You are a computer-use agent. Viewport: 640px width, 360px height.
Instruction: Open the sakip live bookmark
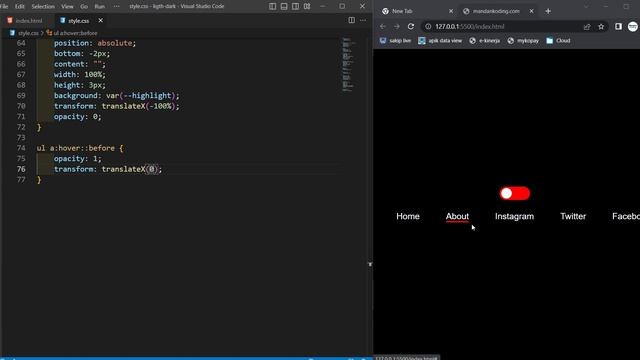pyautogui.click(x=395, y=40)
